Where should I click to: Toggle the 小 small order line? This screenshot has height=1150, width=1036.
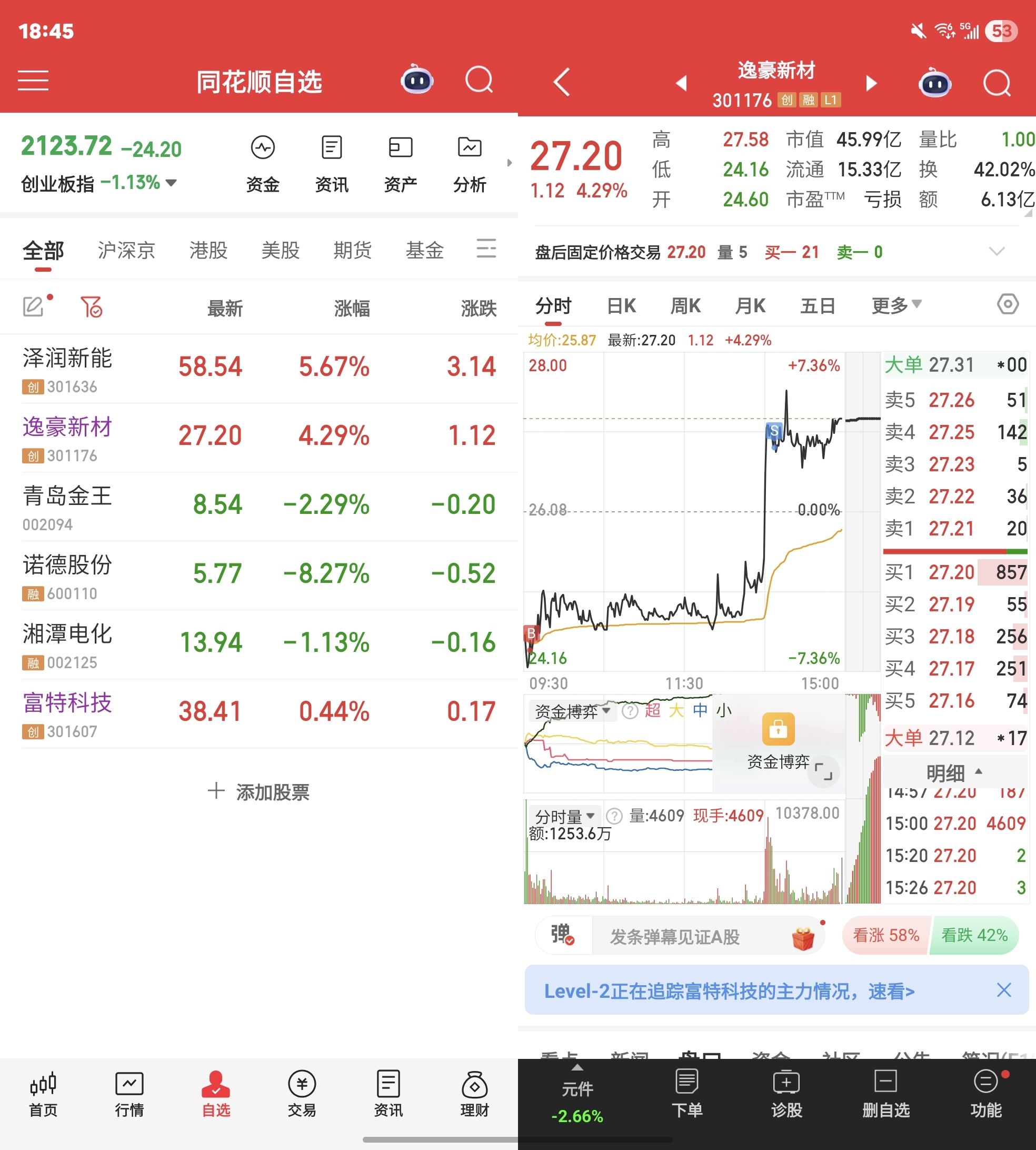723,710
